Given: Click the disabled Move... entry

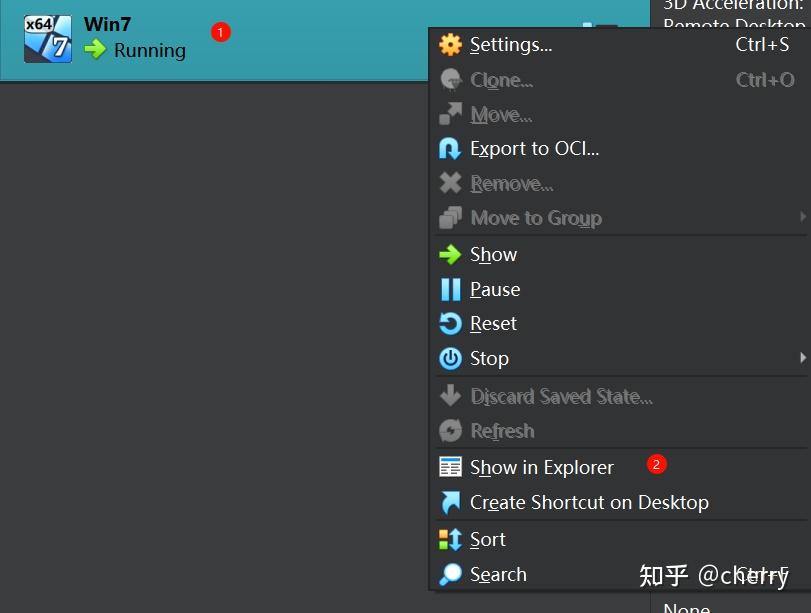Looking at the screenshot, I should pos(620,114).
